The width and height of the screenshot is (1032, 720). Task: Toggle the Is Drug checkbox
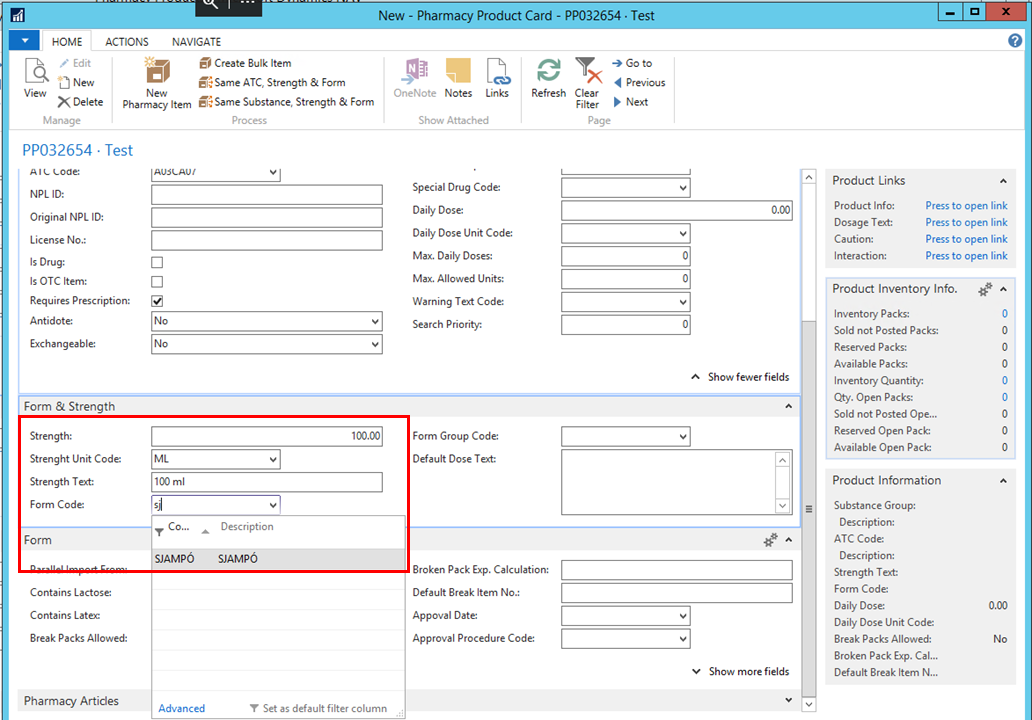tap(157, 262)
